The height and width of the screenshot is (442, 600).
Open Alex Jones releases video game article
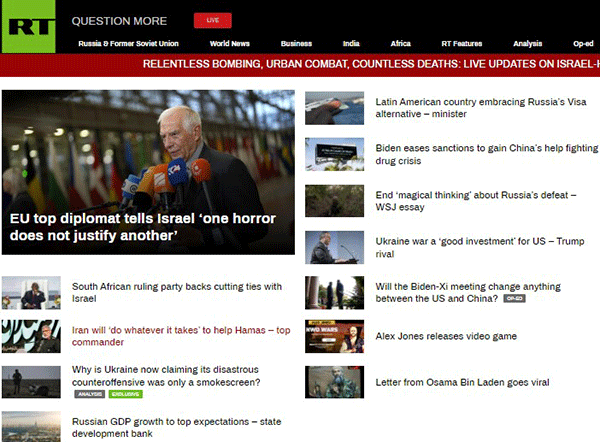pos(446,336)
